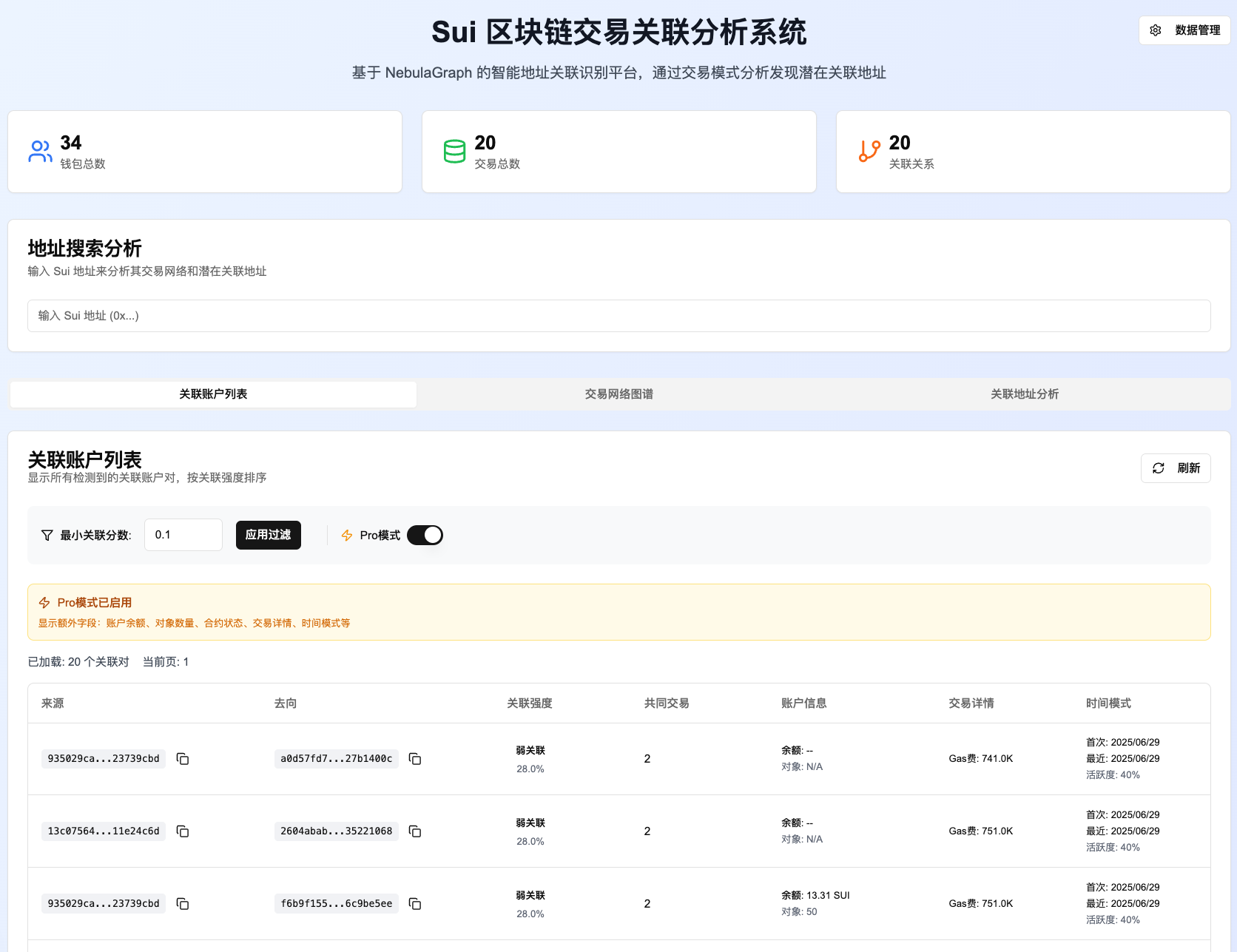Focus the 最小关联分数 input field
1237x952 pixels.
click(x=183, y=535)
